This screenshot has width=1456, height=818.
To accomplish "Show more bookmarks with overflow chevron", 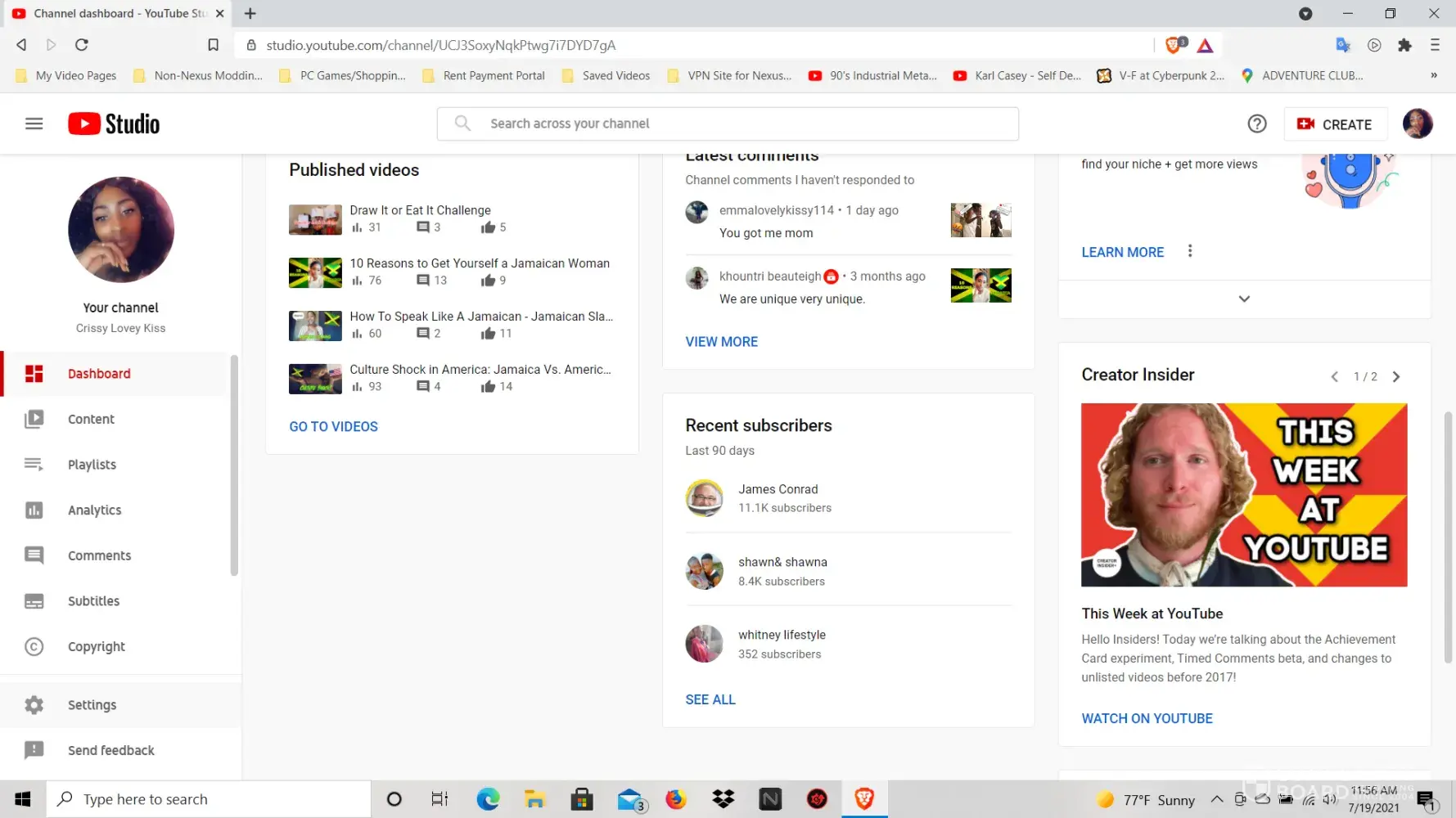I will (x=1433, y=75).
